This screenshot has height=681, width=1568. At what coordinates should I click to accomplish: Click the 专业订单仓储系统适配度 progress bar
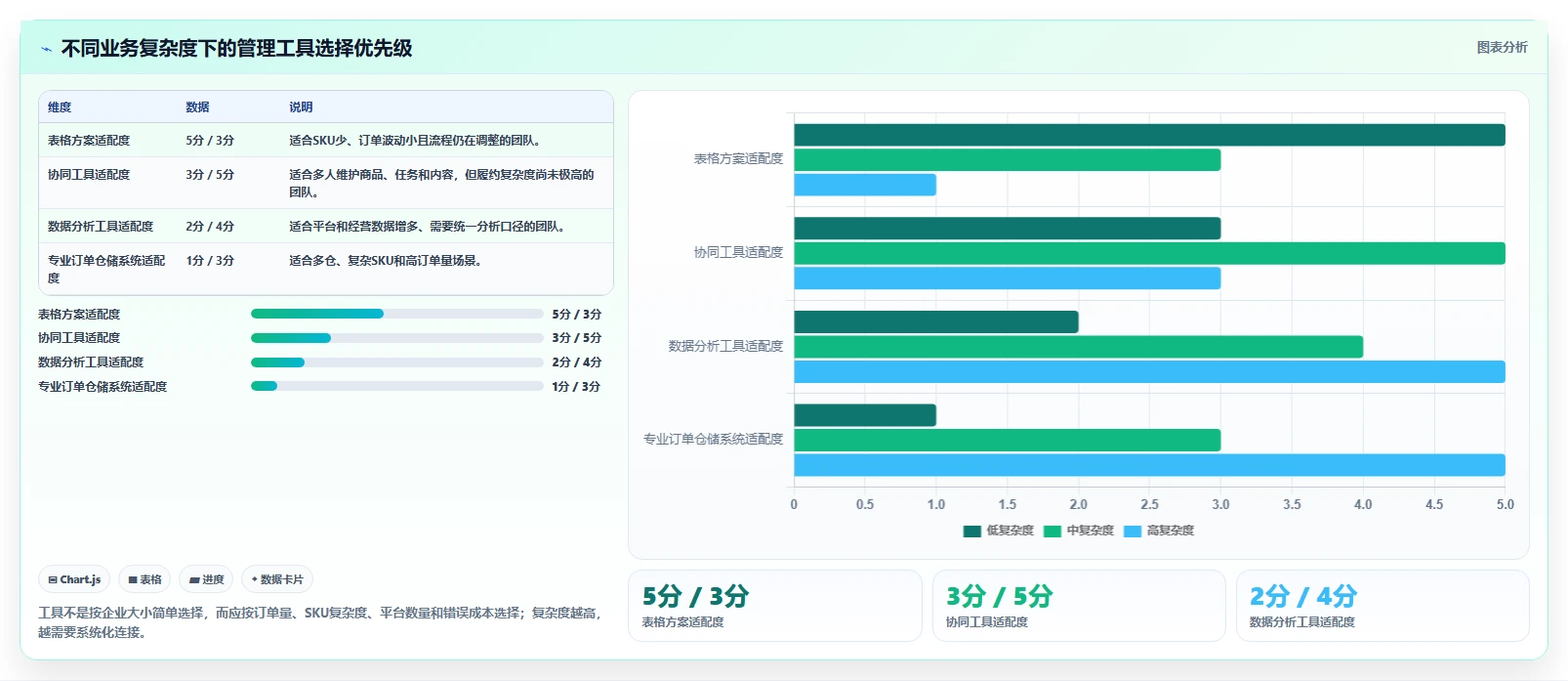pyautogui.click(x=396, y=386)
